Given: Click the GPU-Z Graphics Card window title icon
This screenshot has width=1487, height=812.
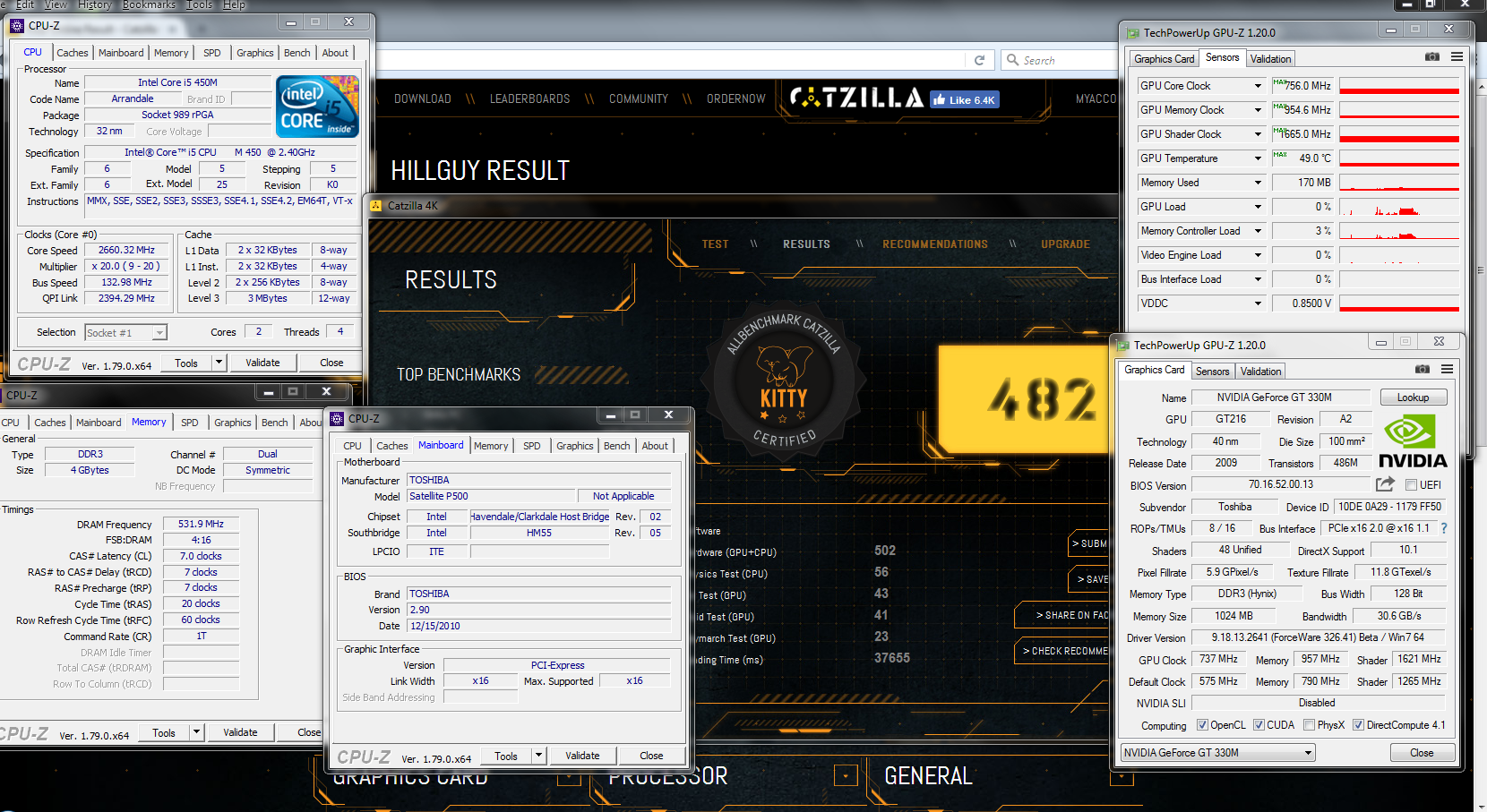Looking at the screenshot, I should [x=1123, y=346].
